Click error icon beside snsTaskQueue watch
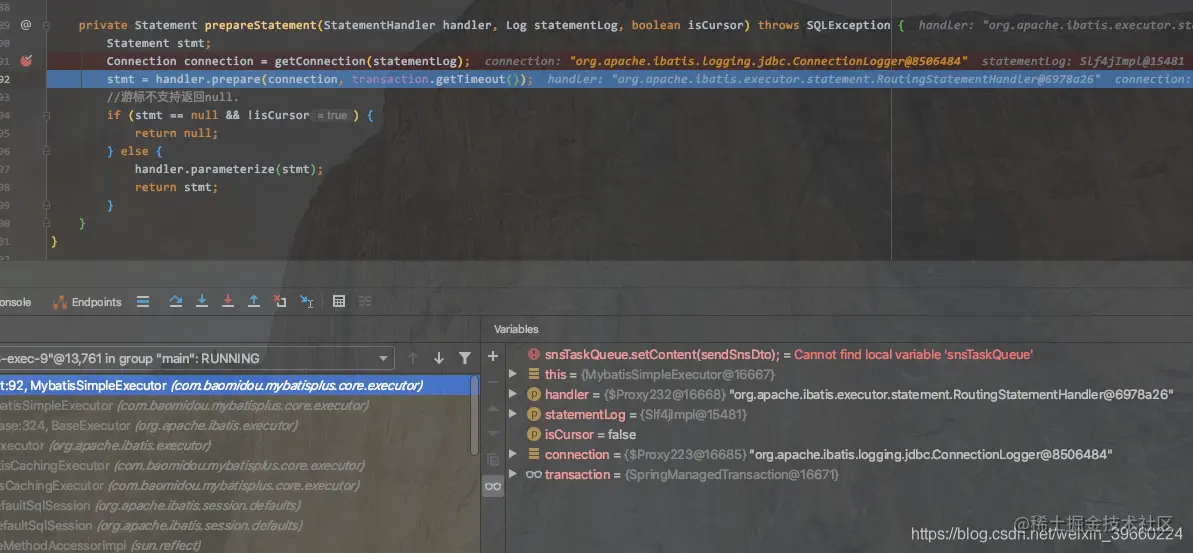 pyautogui.click(x=533, y=354)
